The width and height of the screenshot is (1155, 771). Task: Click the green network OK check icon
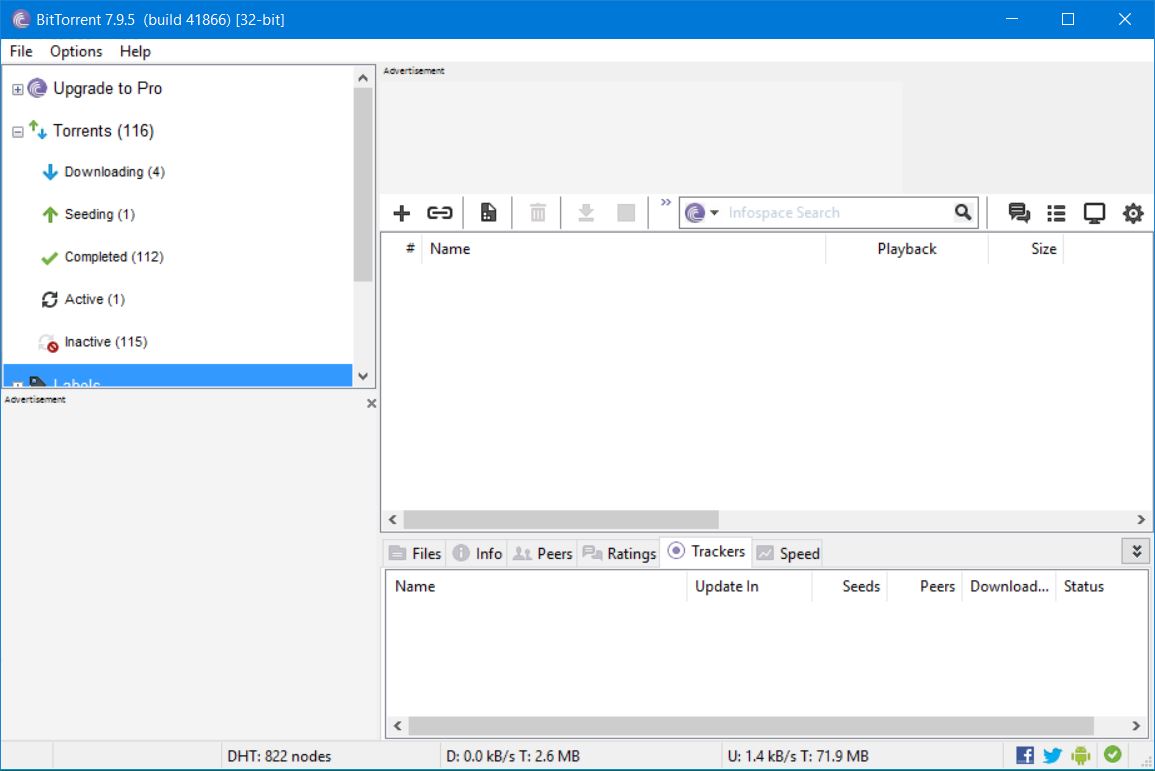[x=1112, y=755]
